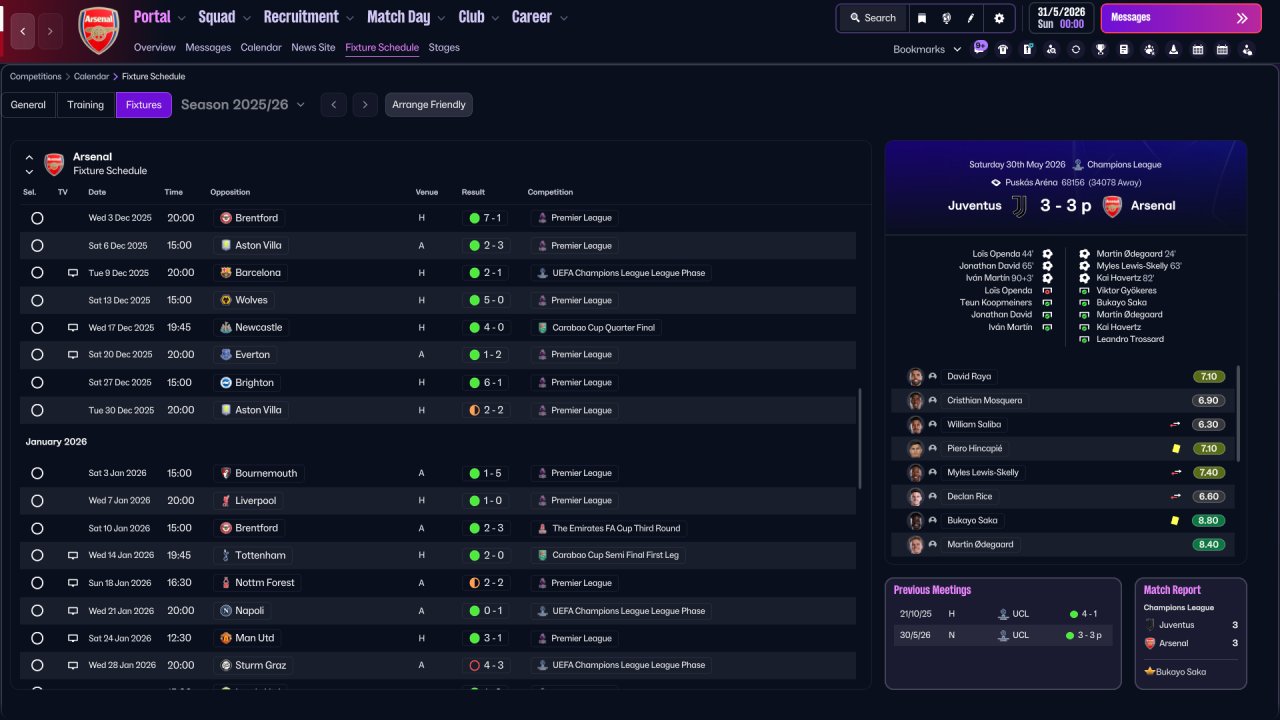The image size is (1280, 720).
Task: Open the News Site sub-menu item
Action: click(313, 47)
